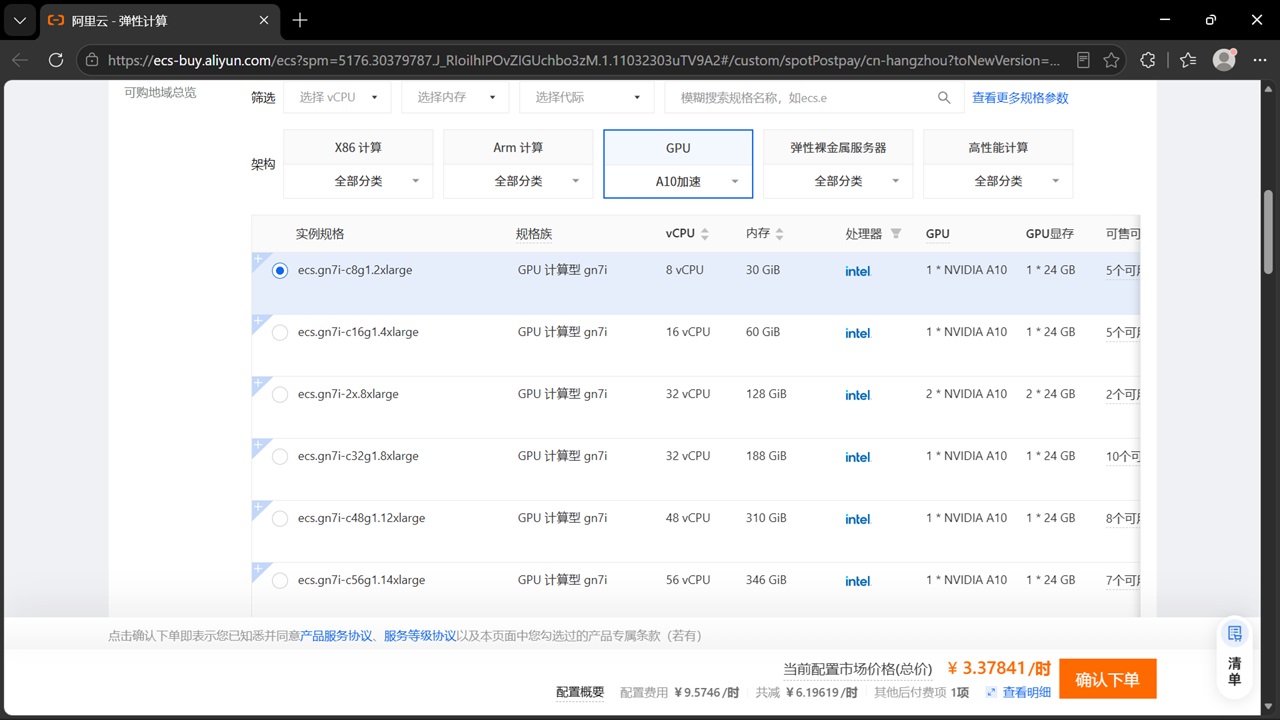This screenshot has height=720, width=1280.
Task: Sort by vCPU column arrows
Action: click(x=705, y=234)
